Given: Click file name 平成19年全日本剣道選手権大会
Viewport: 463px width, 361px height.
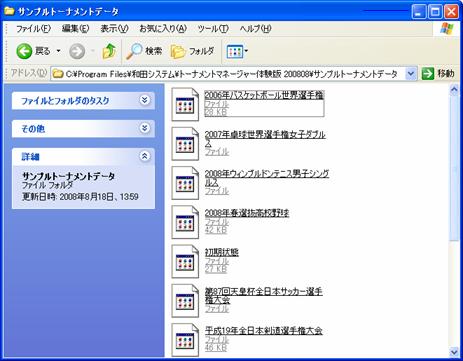Looking at the screenshot, I should (x=263, y=331).
